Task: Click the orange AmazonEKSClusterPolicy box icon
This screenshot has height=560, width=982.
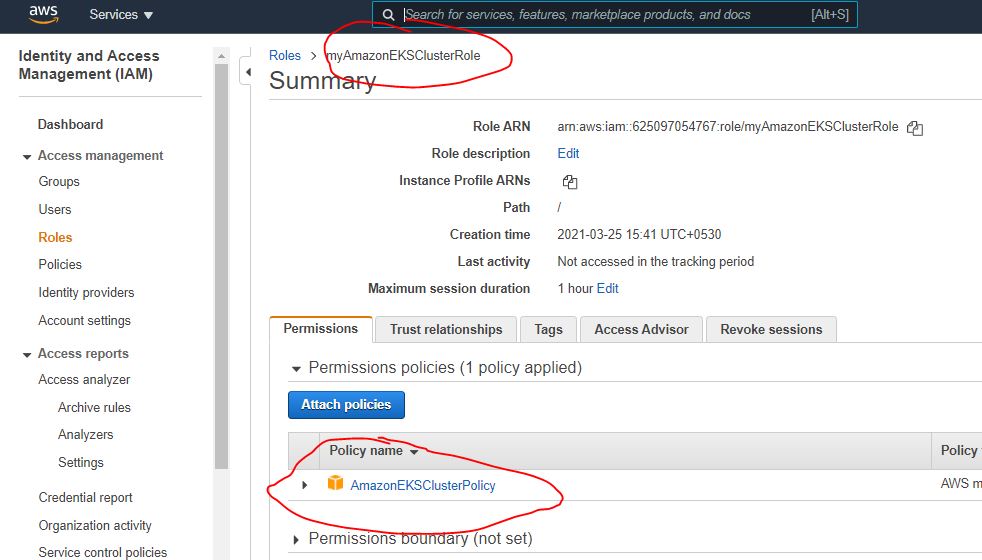Action: tap(336, 485)
